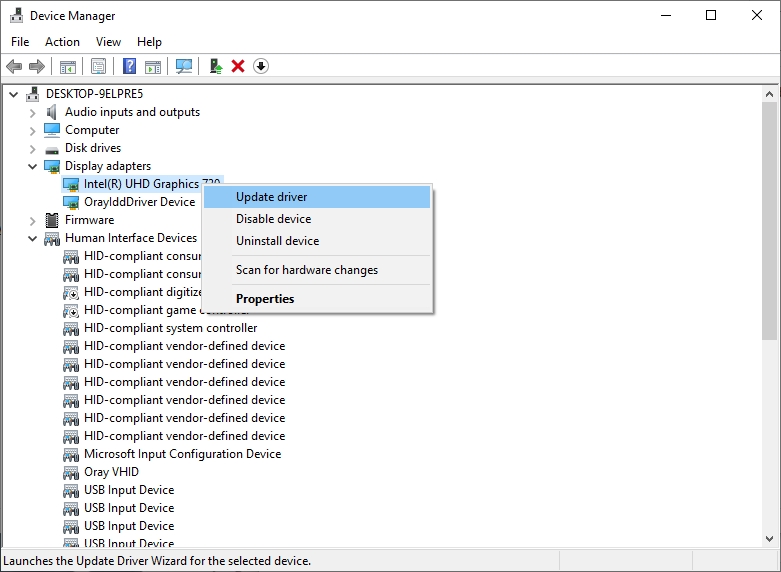The height and width of the screenshot is (572, 781).
Task: Choose Scan for hardware changes in context menu
Action: tap(317, 270)
